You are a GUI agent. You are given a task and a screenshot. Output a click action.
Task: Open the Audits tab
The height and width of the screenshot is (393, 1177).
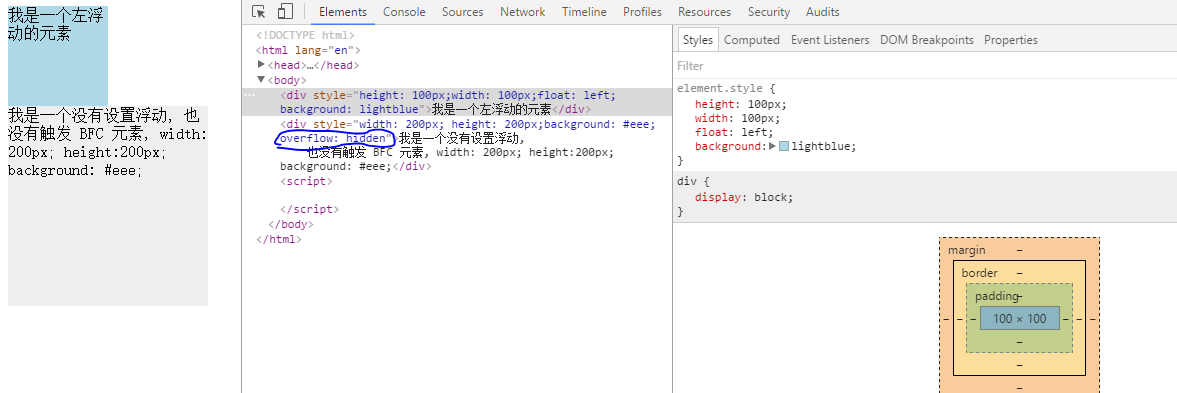point(823,12)
